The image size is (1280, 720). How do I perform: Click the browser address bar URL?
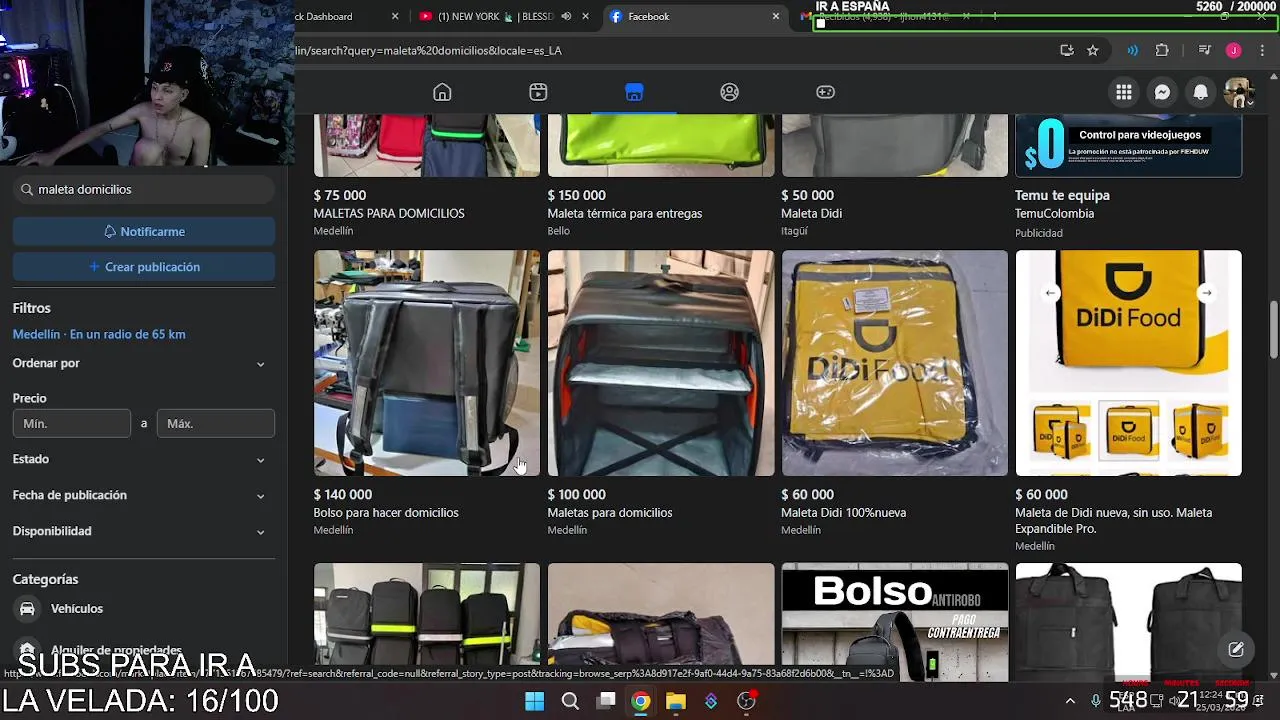click(x=428, y=50)
